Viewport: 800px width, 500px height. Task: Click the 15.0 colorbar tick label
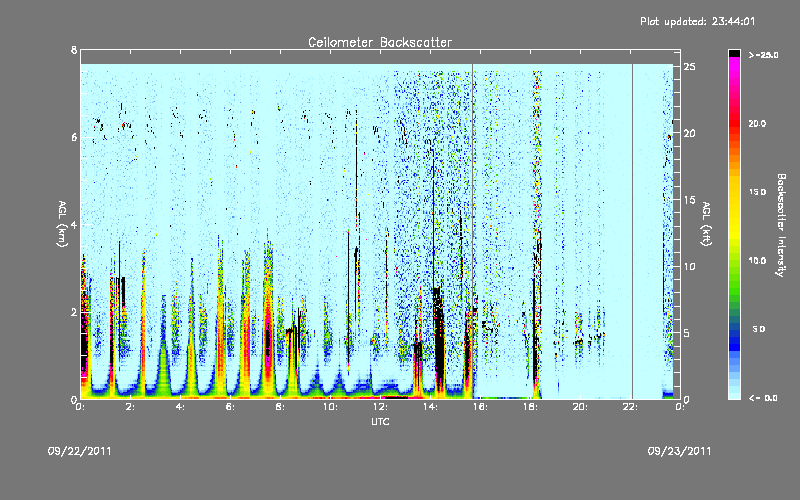tap(757, 192)
